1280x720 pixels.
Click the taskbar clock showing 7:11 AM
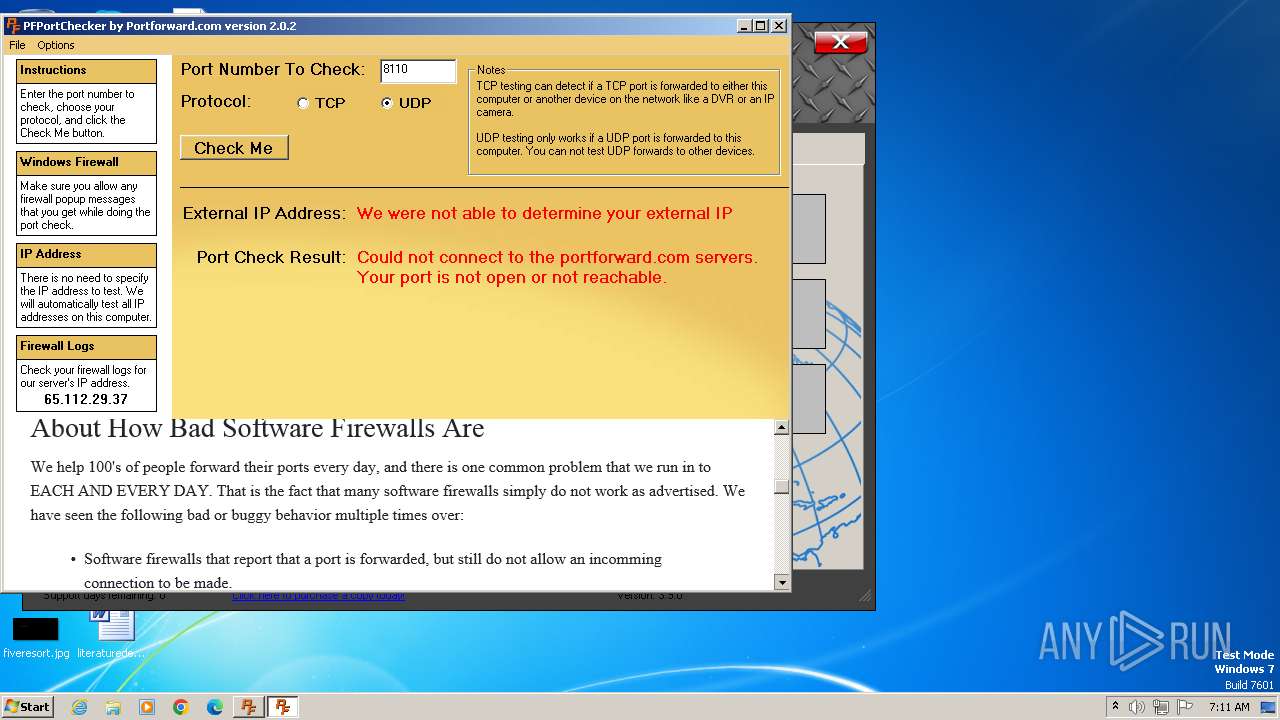(1229, 707)
